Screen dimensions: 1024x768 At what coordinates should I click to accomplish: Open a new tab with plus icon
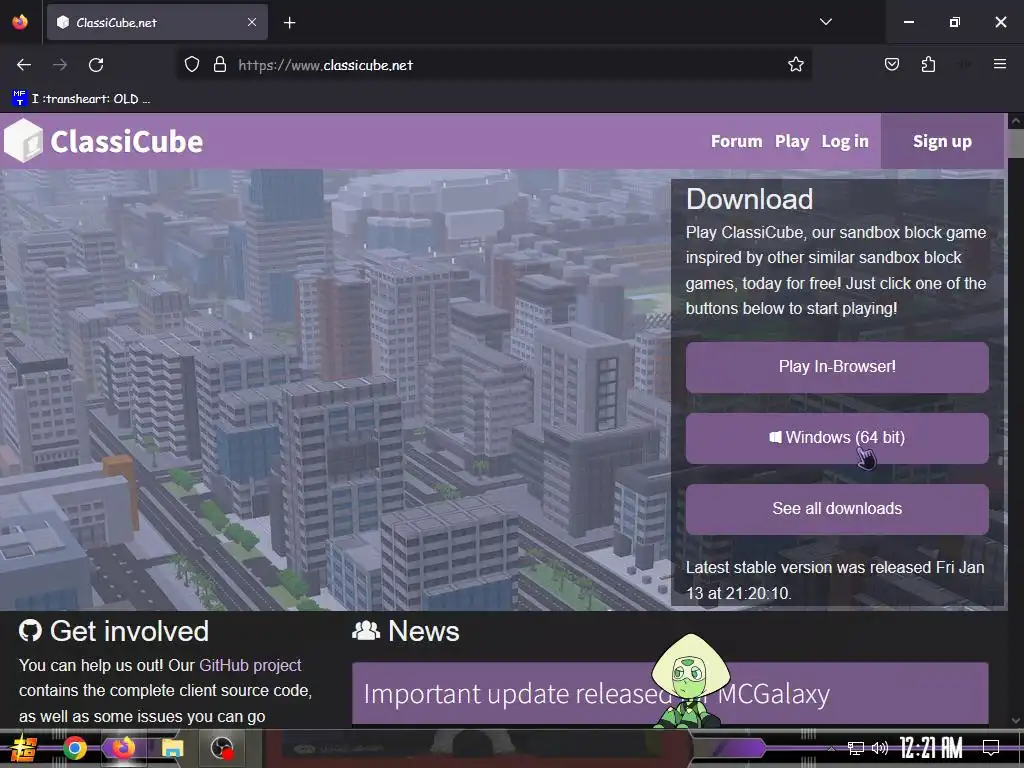click(x=290, y=23)
